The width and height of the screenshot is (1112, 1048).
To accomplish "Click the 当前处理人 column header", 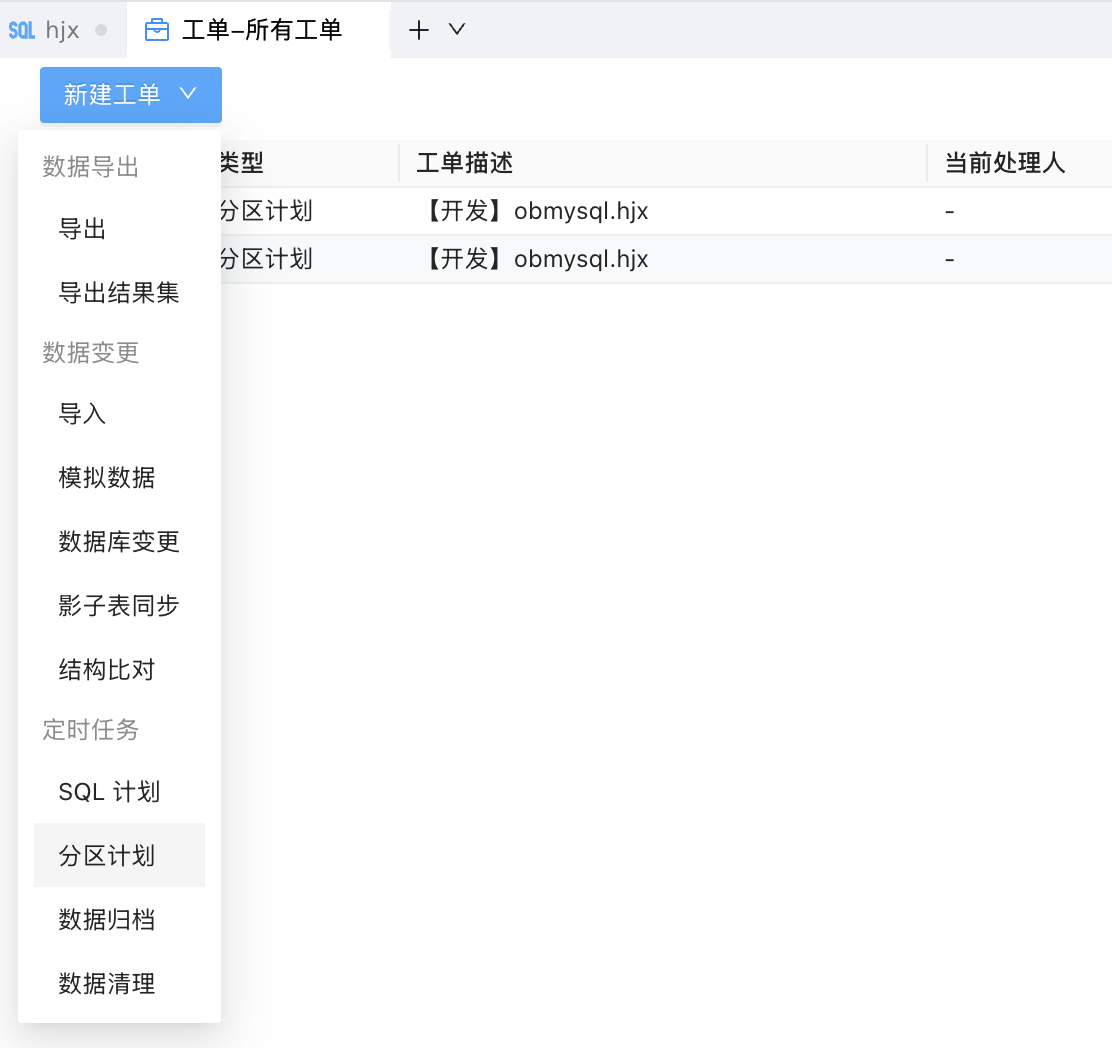I will pos(1005,164).
